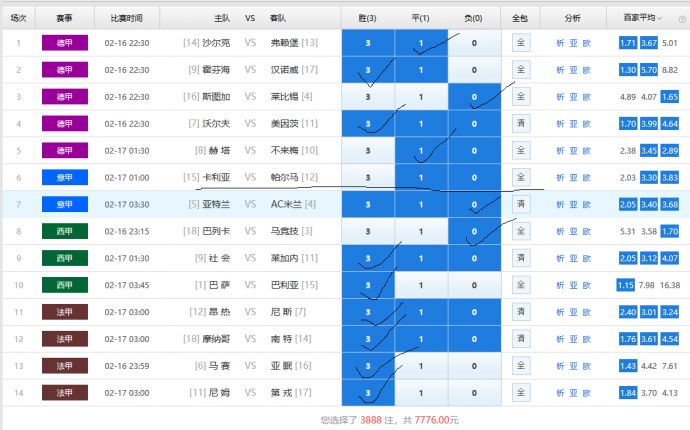Toggle the 平 1 cell for match 8
The height and width of the screenshot is (430, 690).
[421, 231]
